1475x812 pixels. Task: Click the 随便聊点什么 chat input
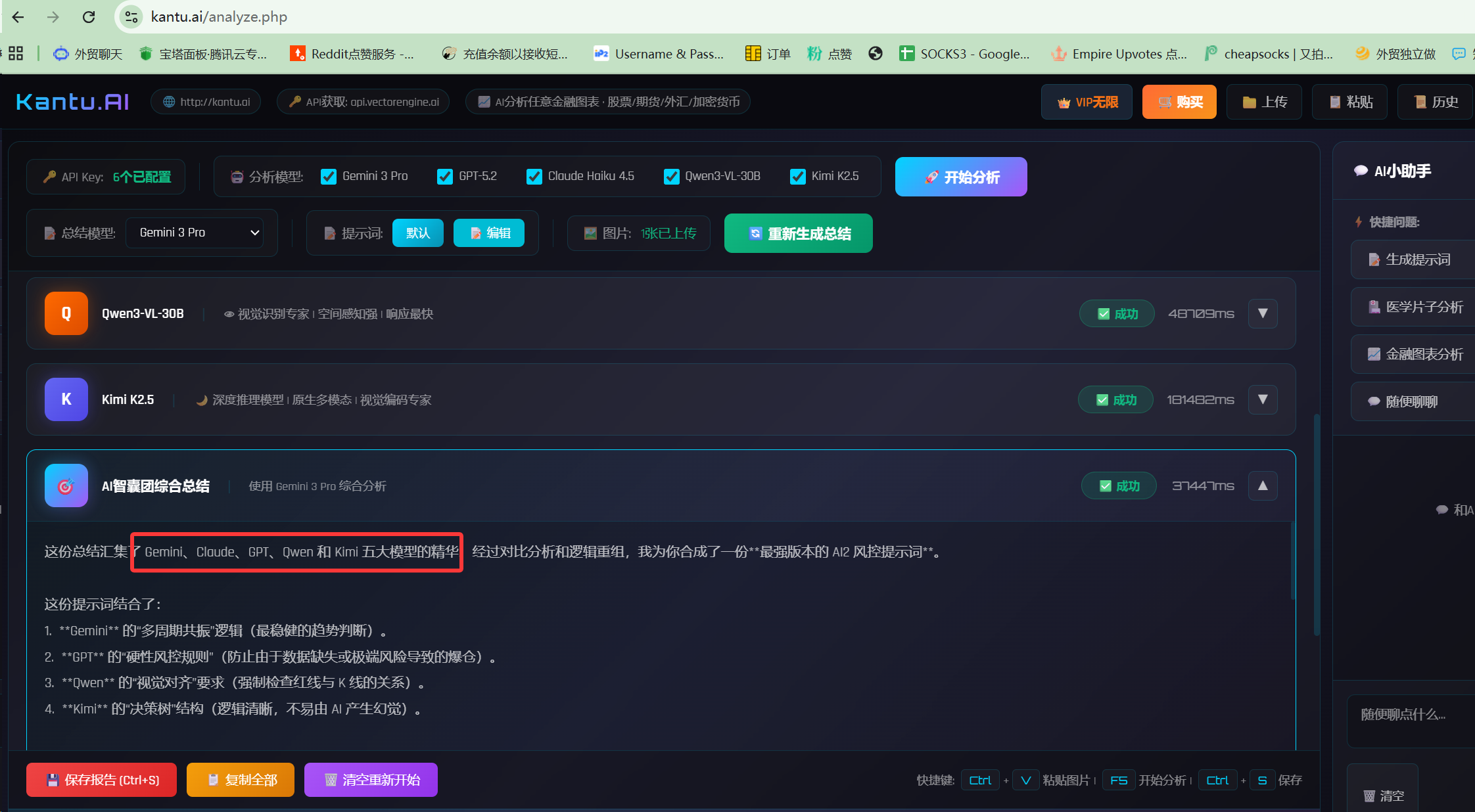click(x=1410, y=721)
